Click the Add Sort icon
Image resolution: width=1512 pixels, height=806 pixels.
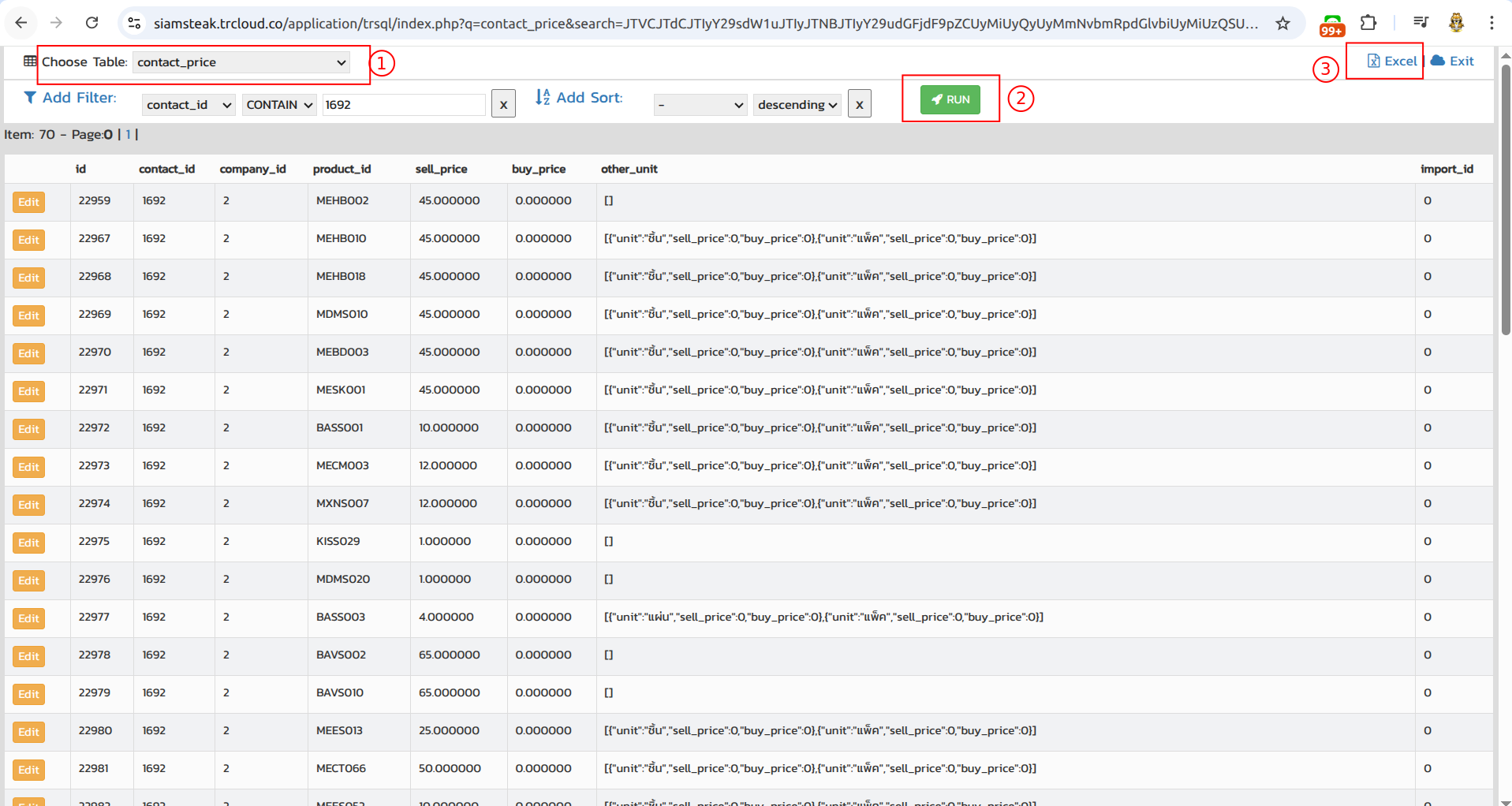[x=543, y=98]
